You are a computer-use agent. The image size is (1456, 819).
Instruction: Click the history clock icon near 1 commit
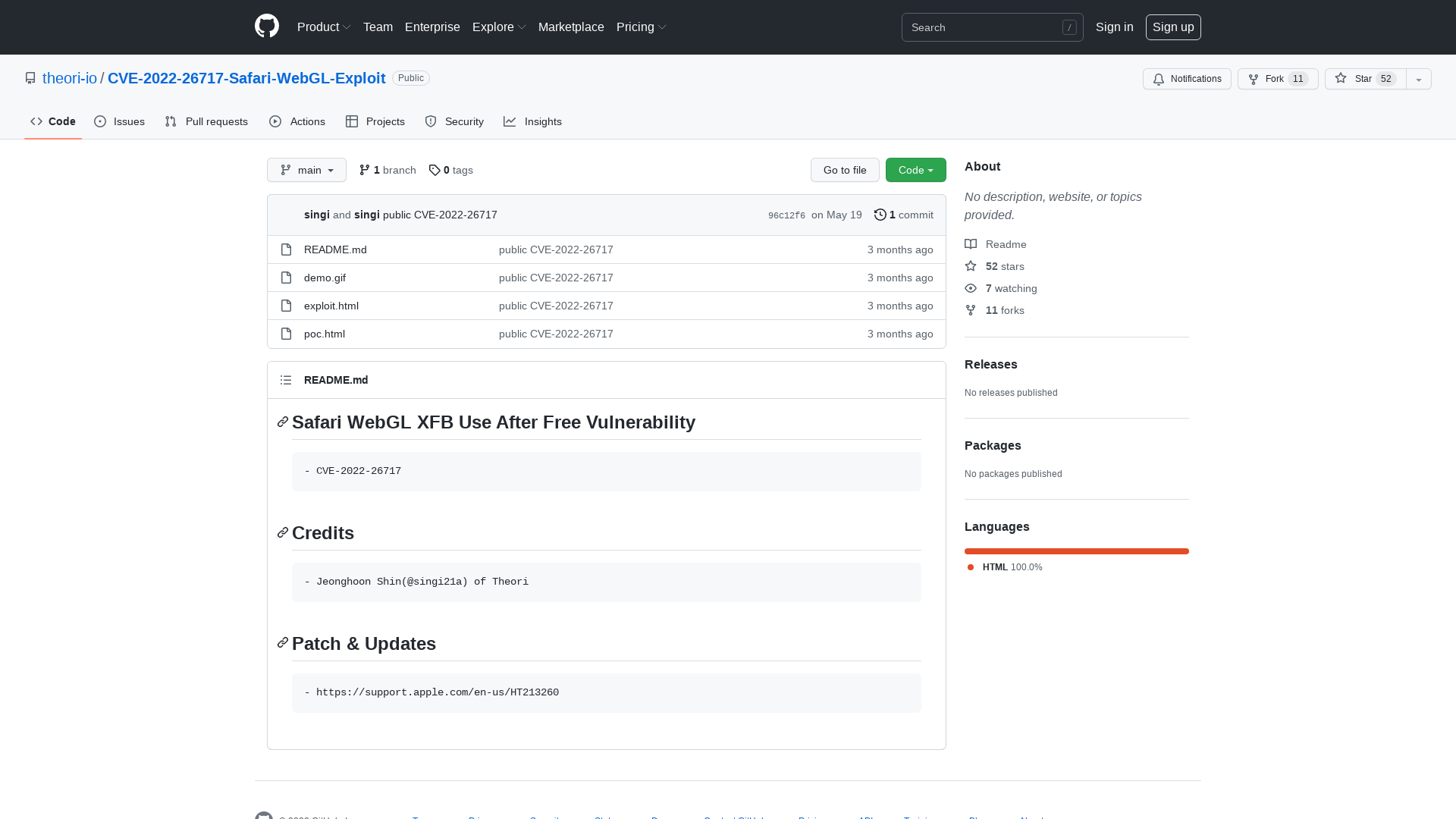pyautogui.click(x=880, y=215)
